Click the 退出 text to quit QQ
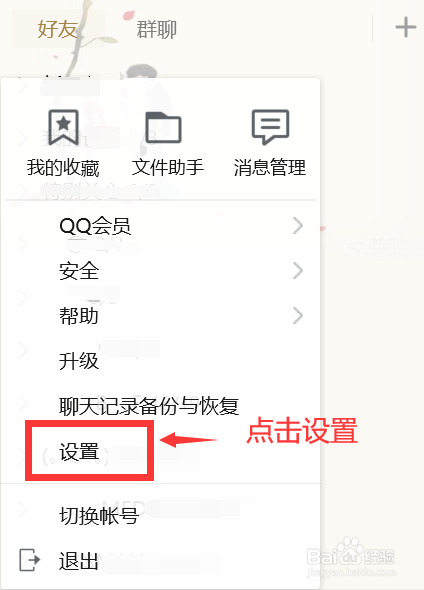 tap(79, 561)
